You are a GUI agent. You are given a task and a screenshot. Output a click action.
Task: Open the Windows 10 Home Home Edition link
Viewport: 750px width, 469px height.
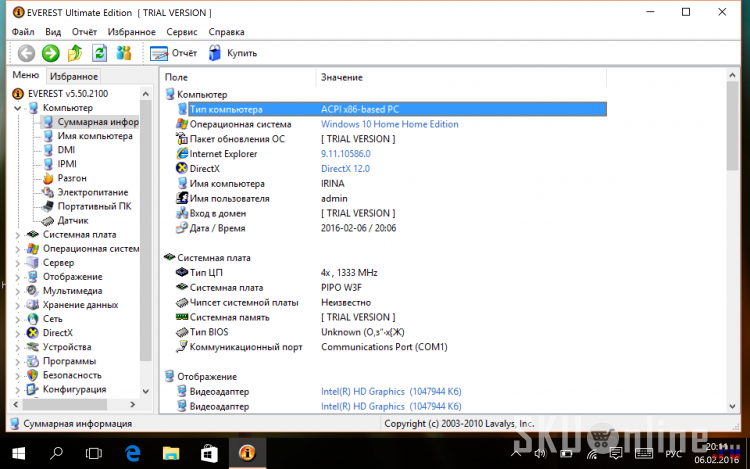point(389,124)
